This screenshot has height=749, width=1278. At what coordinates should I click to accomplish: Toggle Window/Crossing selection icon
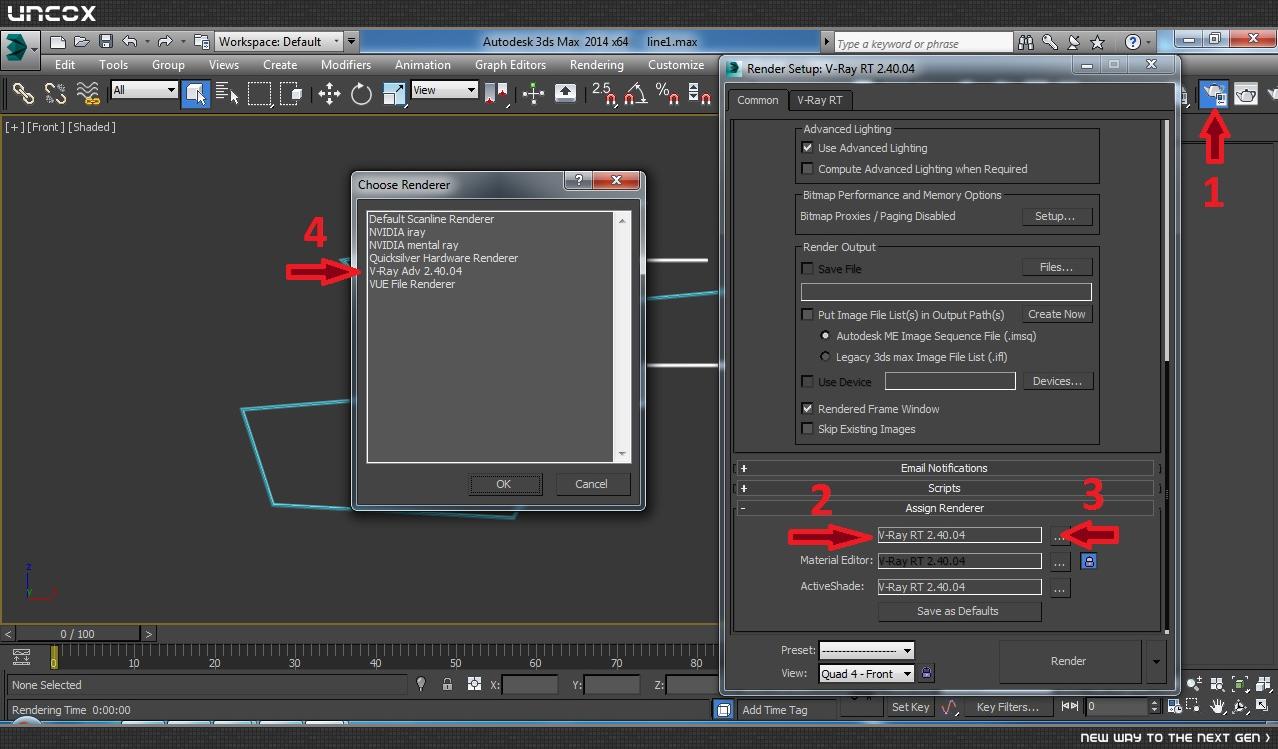click(x=292, y=94)
